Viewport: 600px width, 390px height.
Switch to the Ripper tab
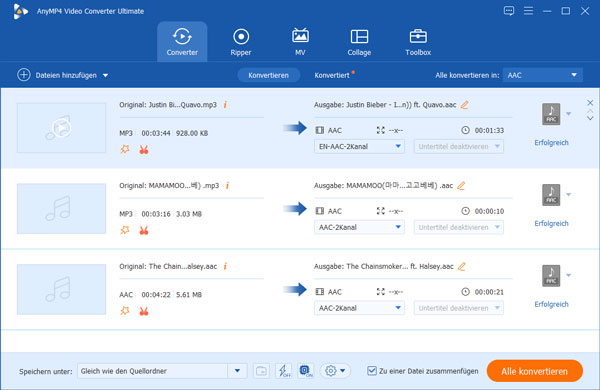241,42
